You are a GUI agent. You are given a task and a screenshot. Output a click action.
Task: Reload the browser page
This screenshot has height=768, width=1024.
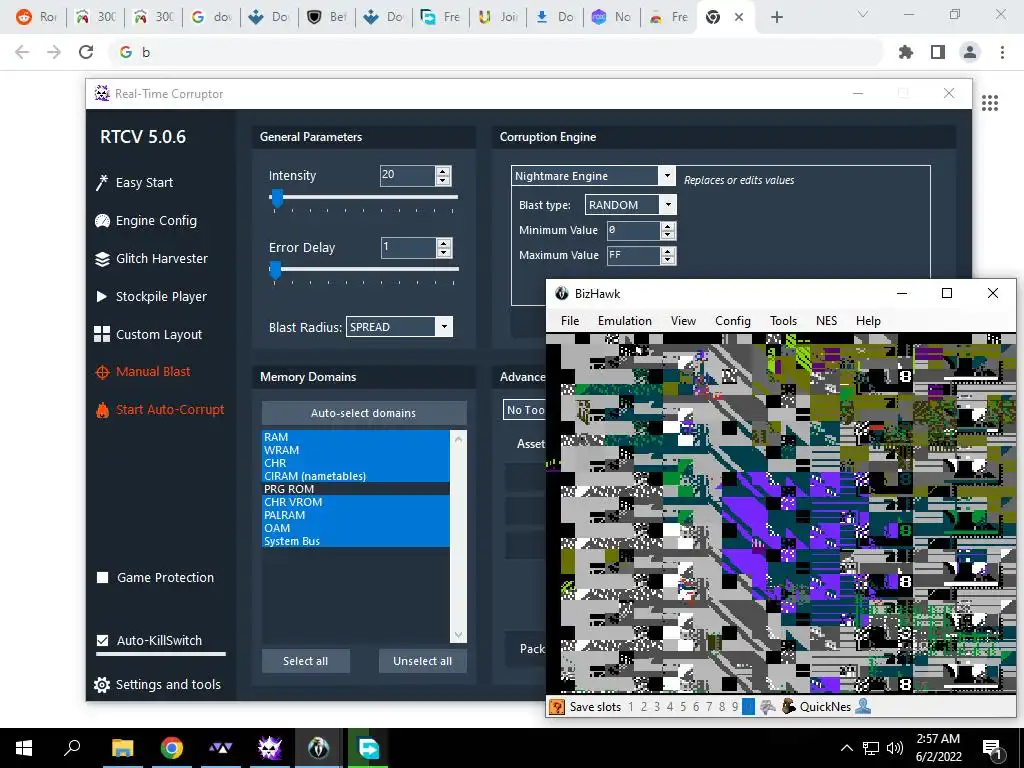click(x=86, y=52)
